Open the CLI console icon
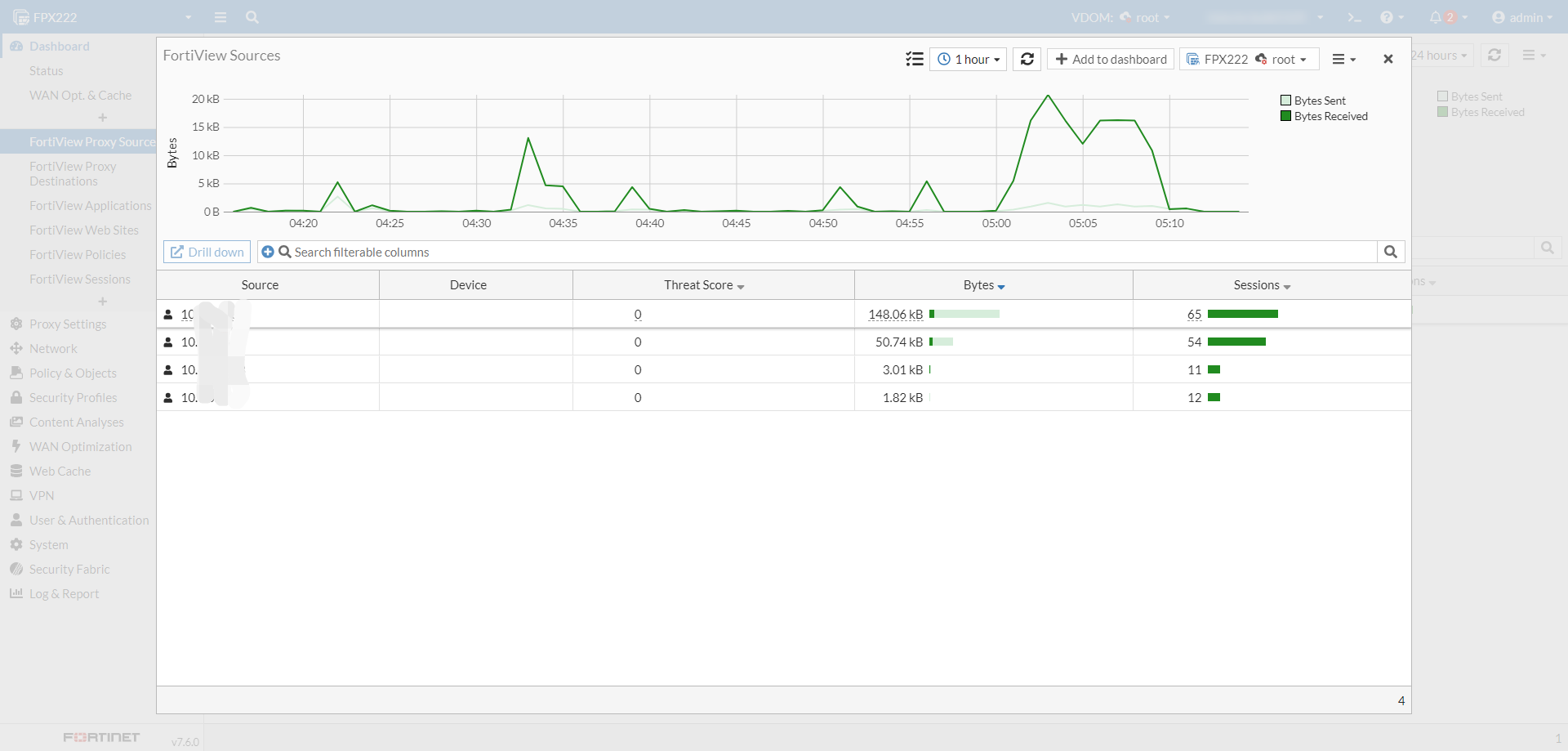This screenshot has width=1568, height=751. click(x=1354, y=17)
